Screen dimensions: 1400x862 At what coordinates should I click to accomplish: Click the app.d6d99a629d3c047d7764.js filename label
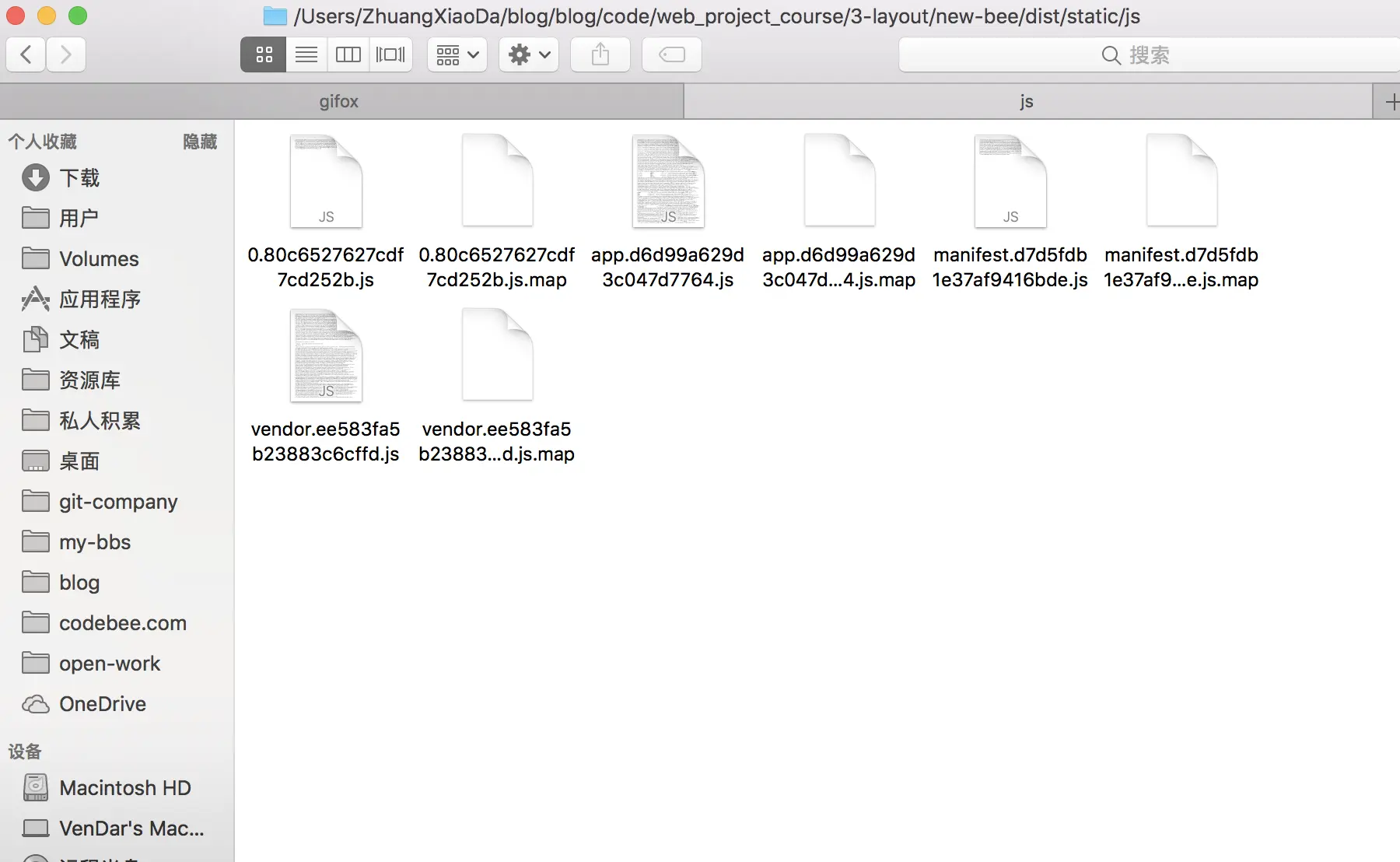pyautogui.click(x=668, y=267)
